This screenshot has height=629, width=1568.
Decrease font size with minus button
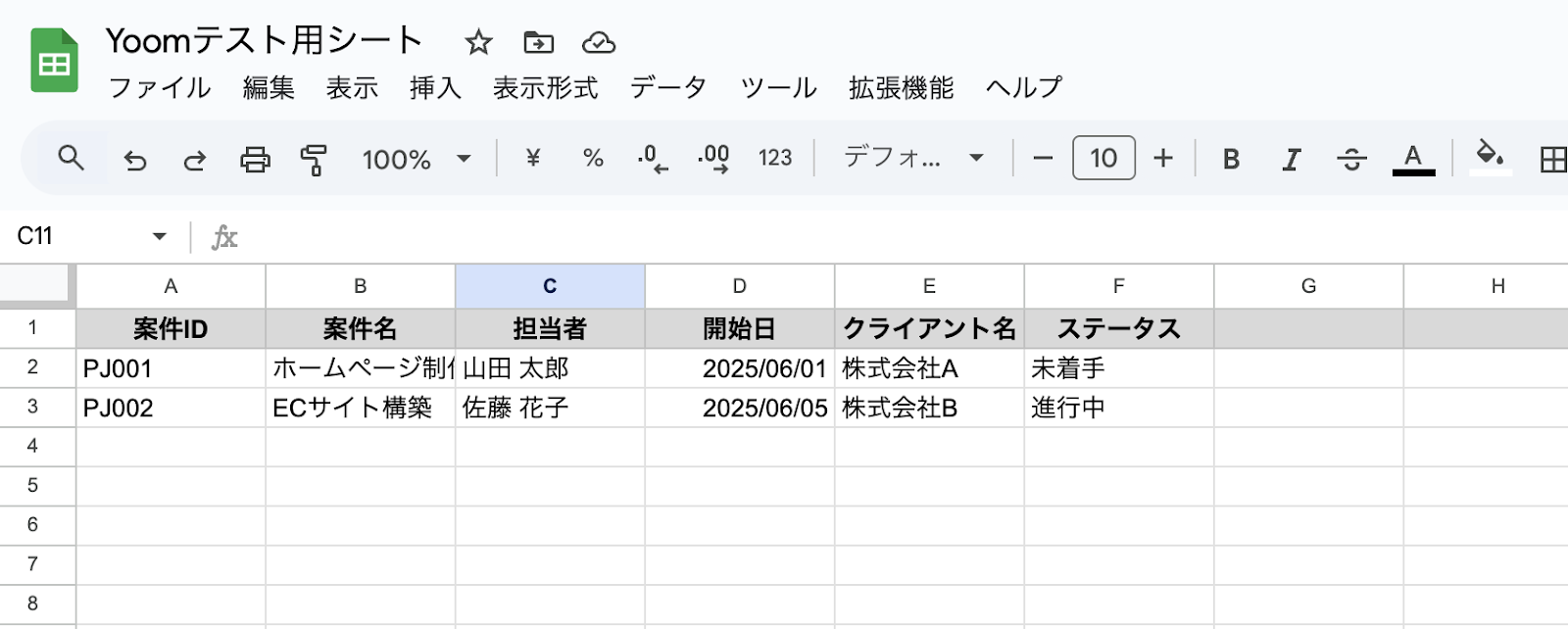click(1043, 158)
